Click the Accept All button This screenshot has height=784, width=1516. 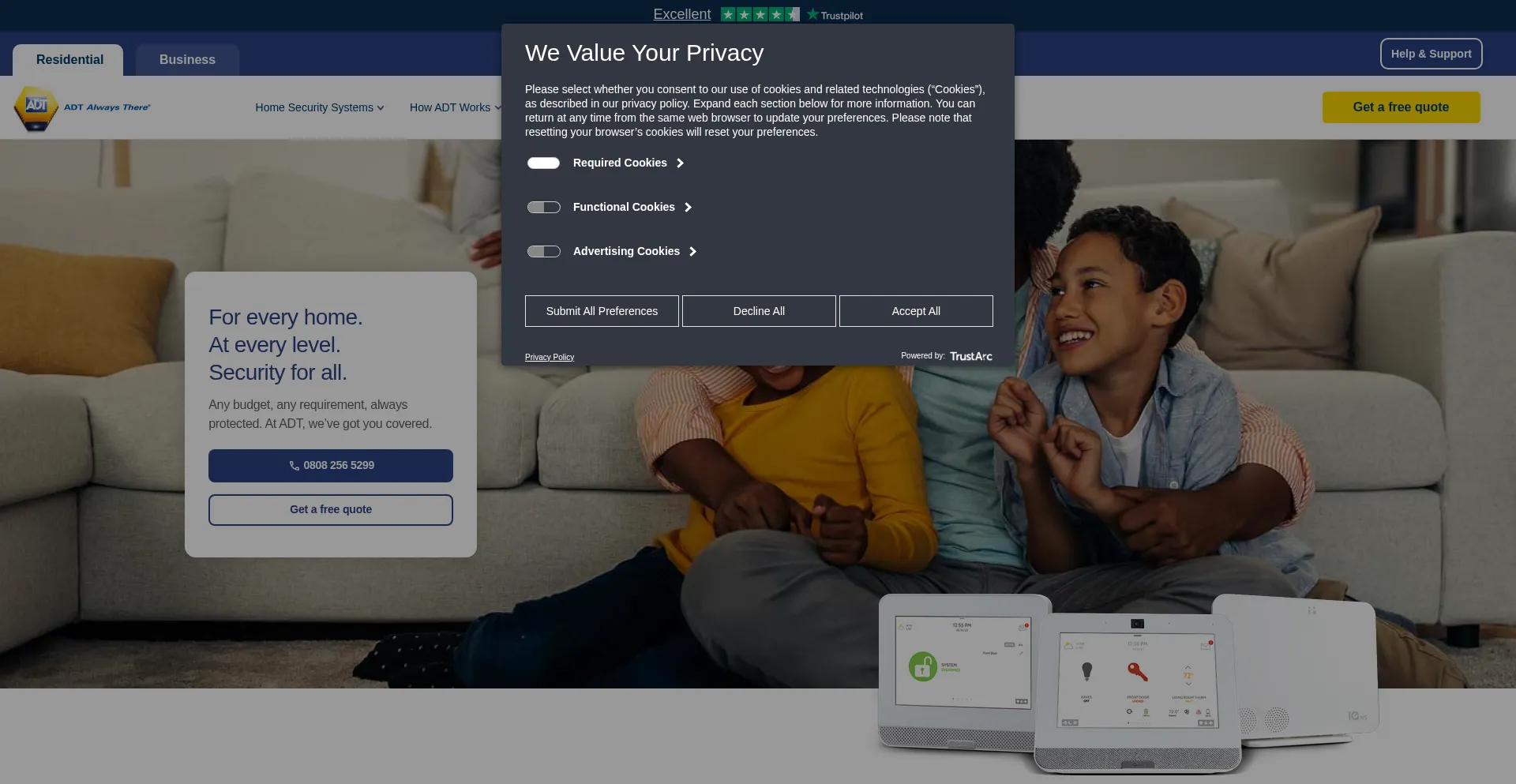(916, 311)
